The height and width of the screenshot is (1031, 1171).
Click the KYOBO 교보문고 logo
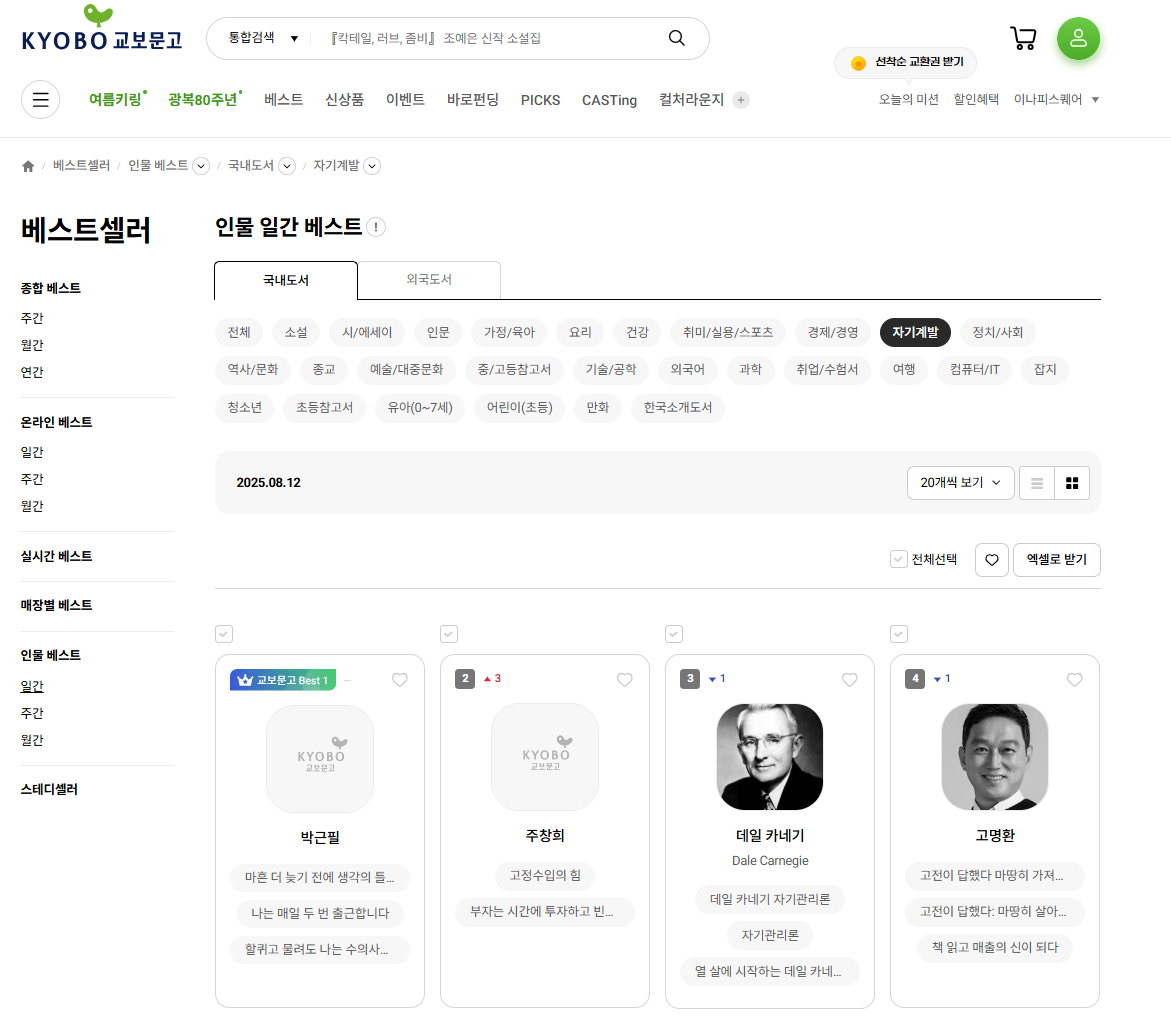tap(101, 32)
